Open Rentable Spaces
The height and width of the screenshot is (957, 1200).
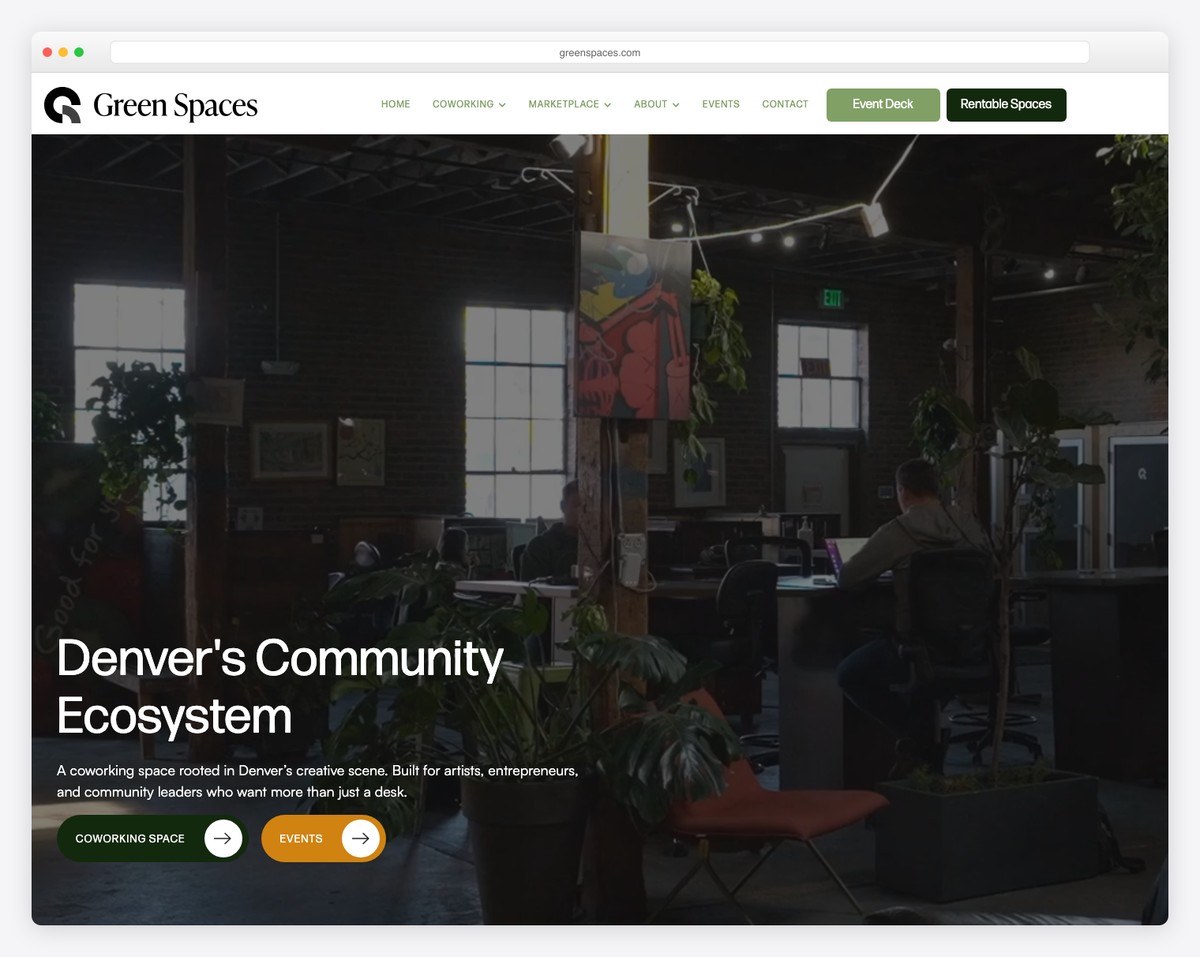click(1006, 104)
